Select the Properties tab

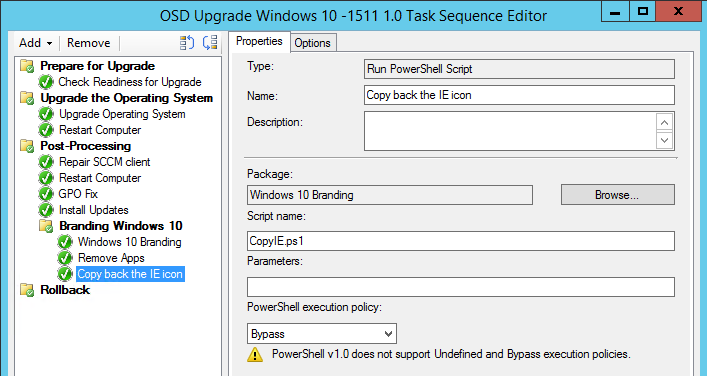(x=259, y=41)
